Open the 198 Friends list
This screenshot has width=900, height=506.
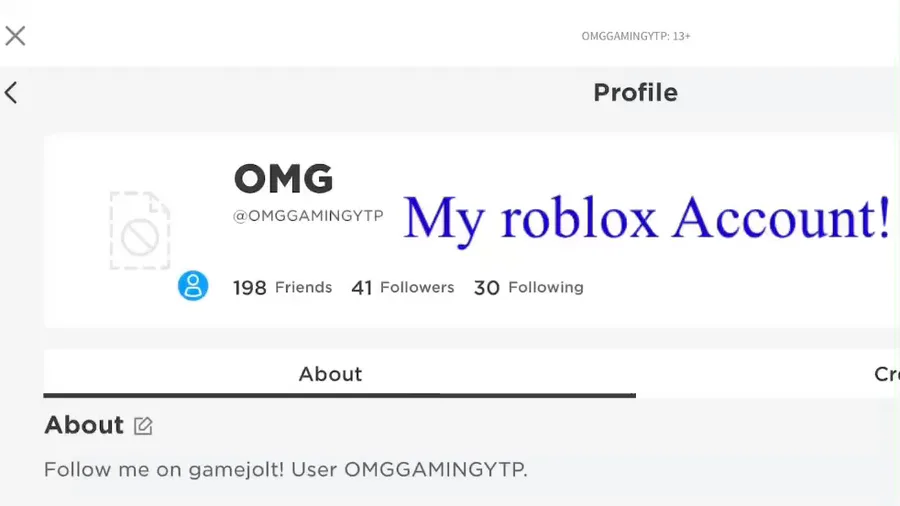coord(282,288)
